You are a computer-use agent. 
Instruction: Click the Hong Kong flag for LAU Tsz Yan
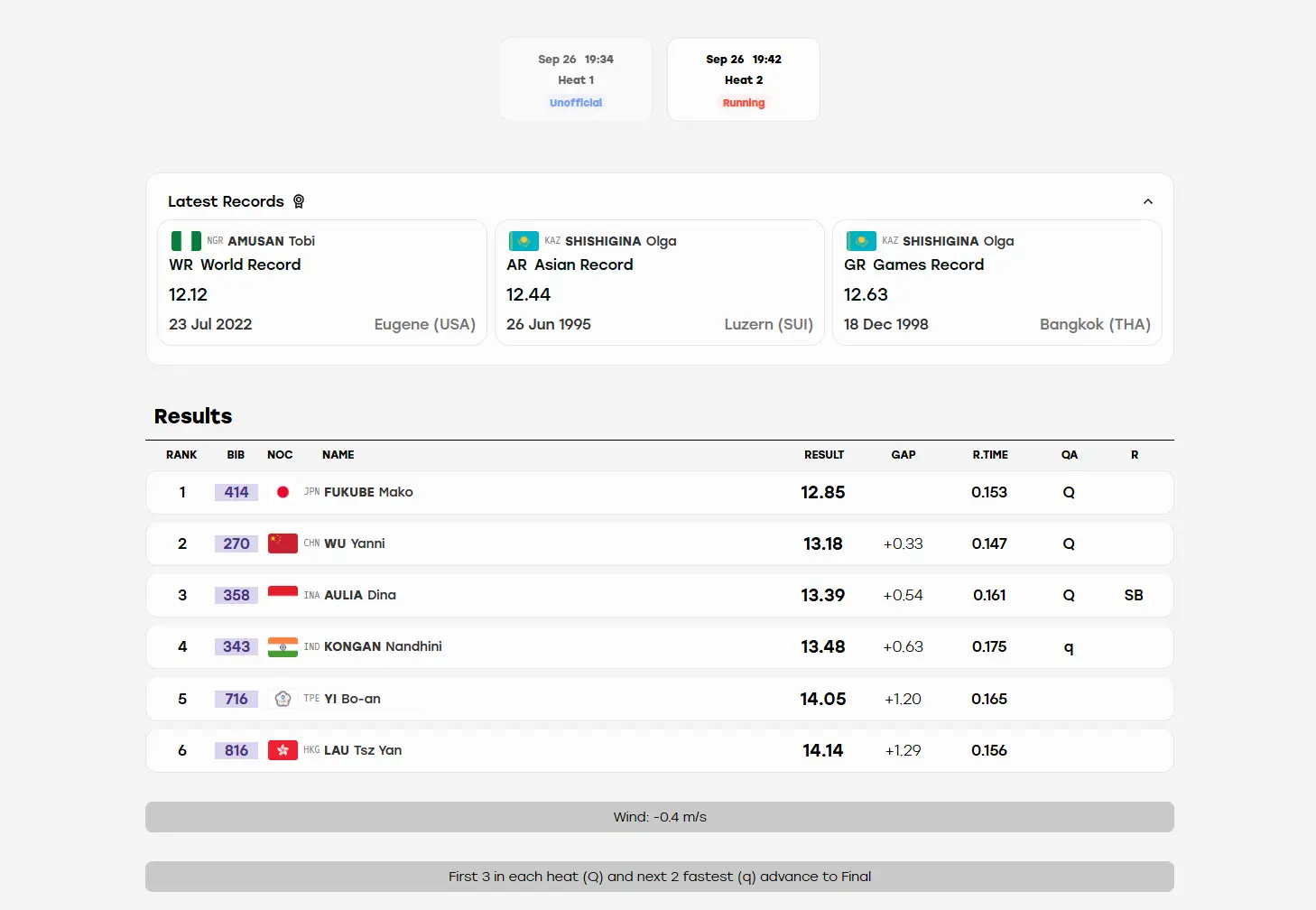[283, 750]
